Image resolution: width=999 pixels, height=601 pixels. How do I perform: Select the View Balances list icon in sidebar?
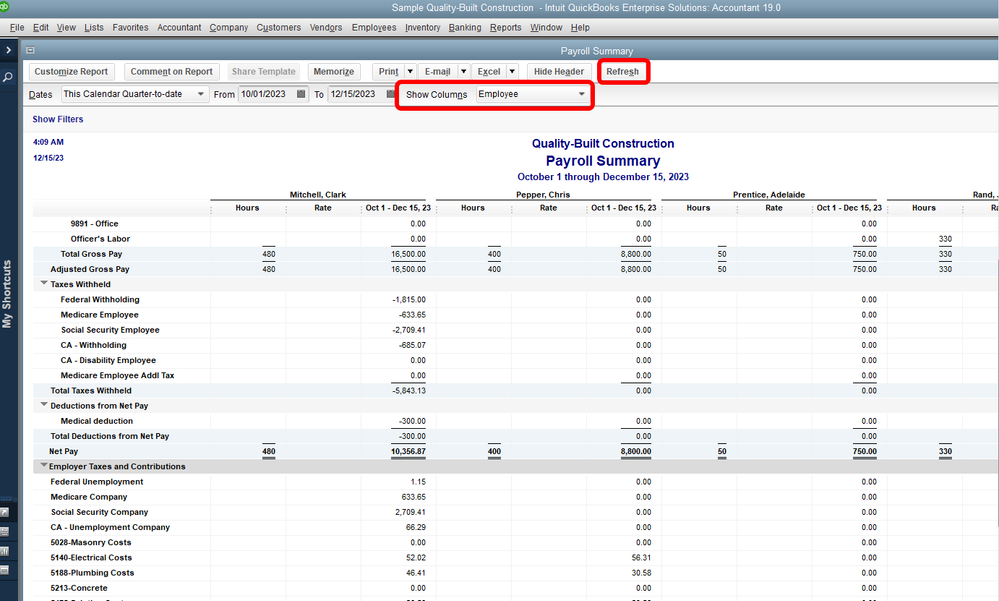pos(4,532)
